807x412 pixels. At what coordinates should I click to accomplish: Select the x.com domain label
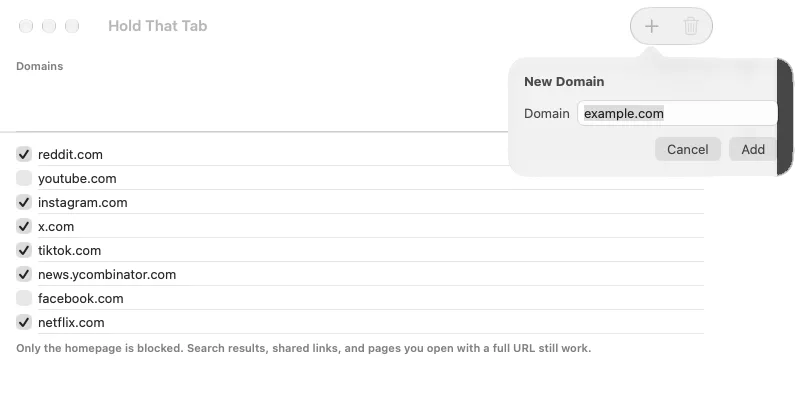(x=56, y=227)
